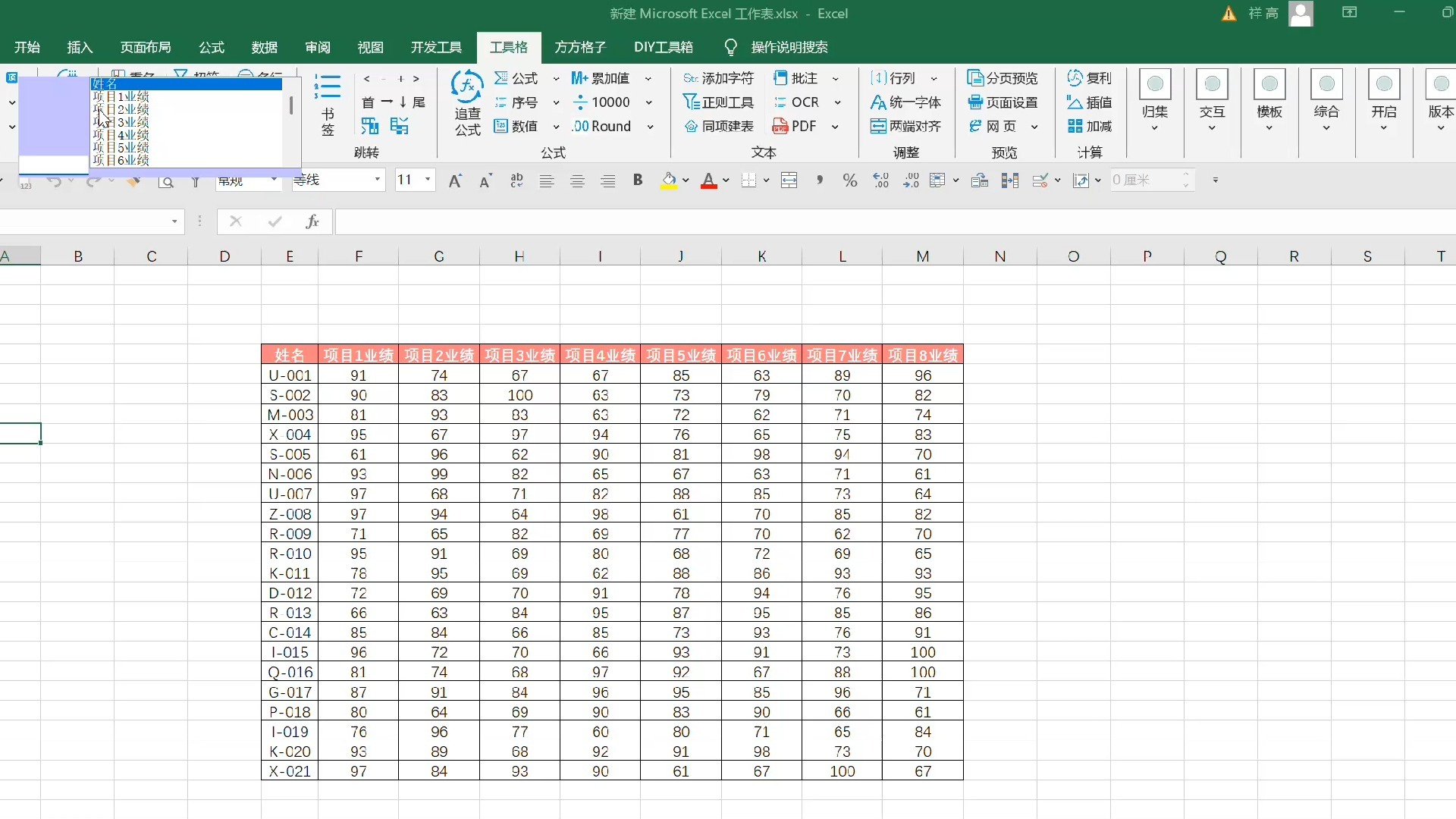Image resolution: width=1456 pixels, height=819 pixels.
Task: Open the 归集 dropdown menu
Action: point(1155,127)
